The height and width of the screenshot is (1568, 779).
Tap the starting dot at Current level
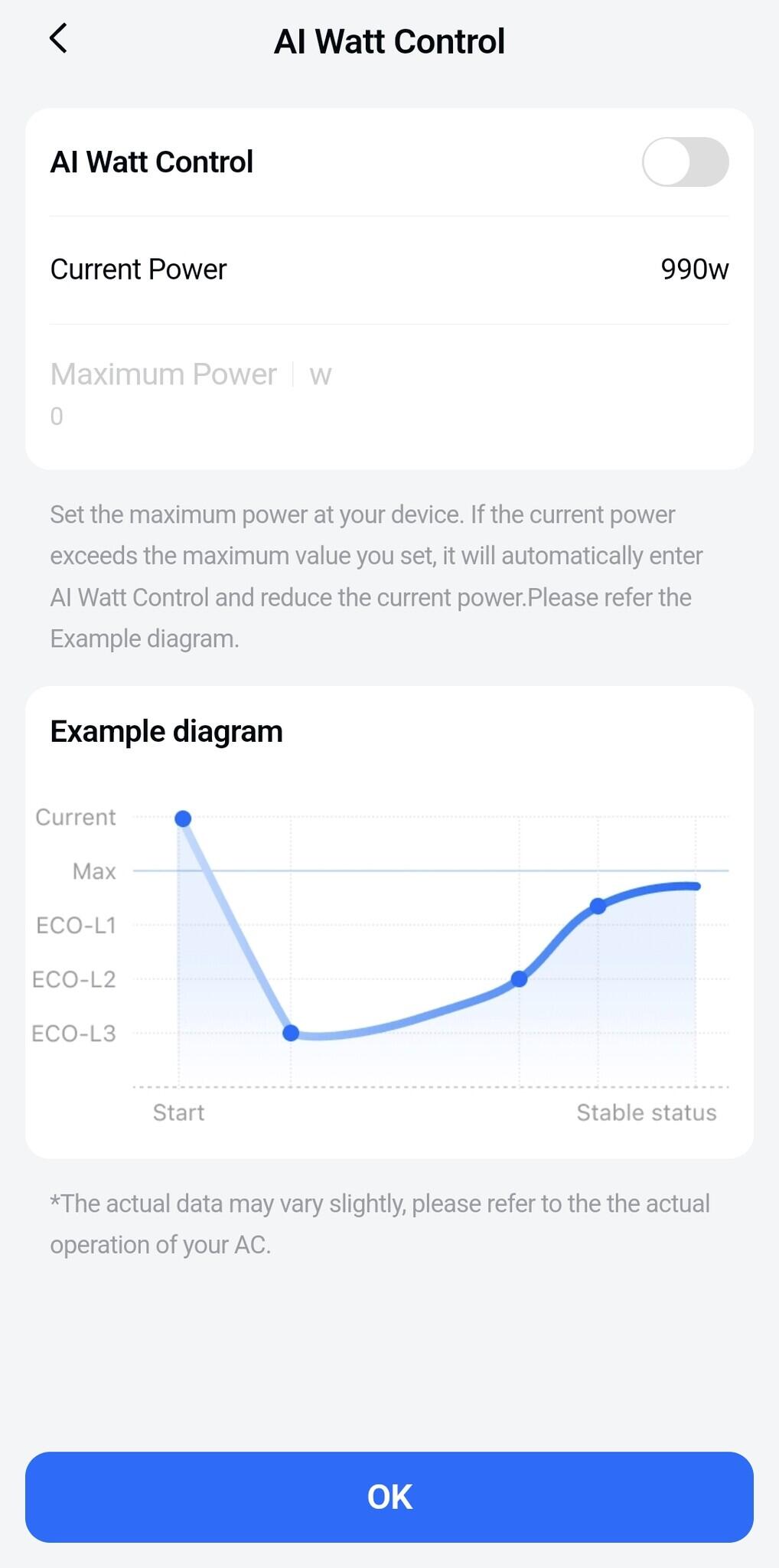tap(183, 819)
